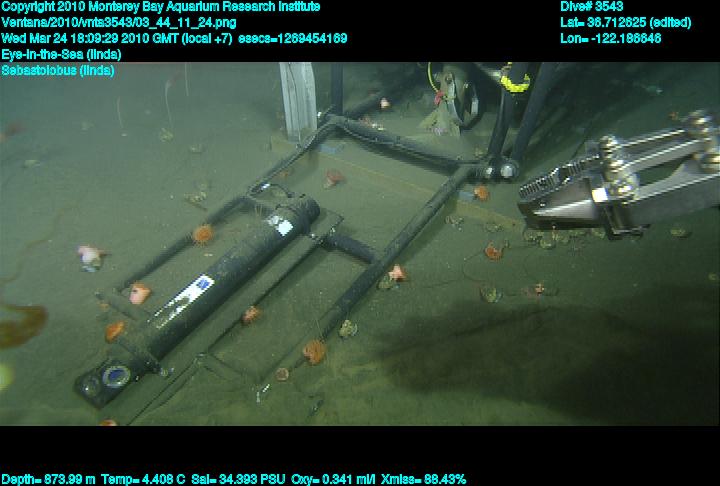Click the Oxy= 0.341 ml/l readout
Viewport: 720px width, 486px height.
point(333,480)
